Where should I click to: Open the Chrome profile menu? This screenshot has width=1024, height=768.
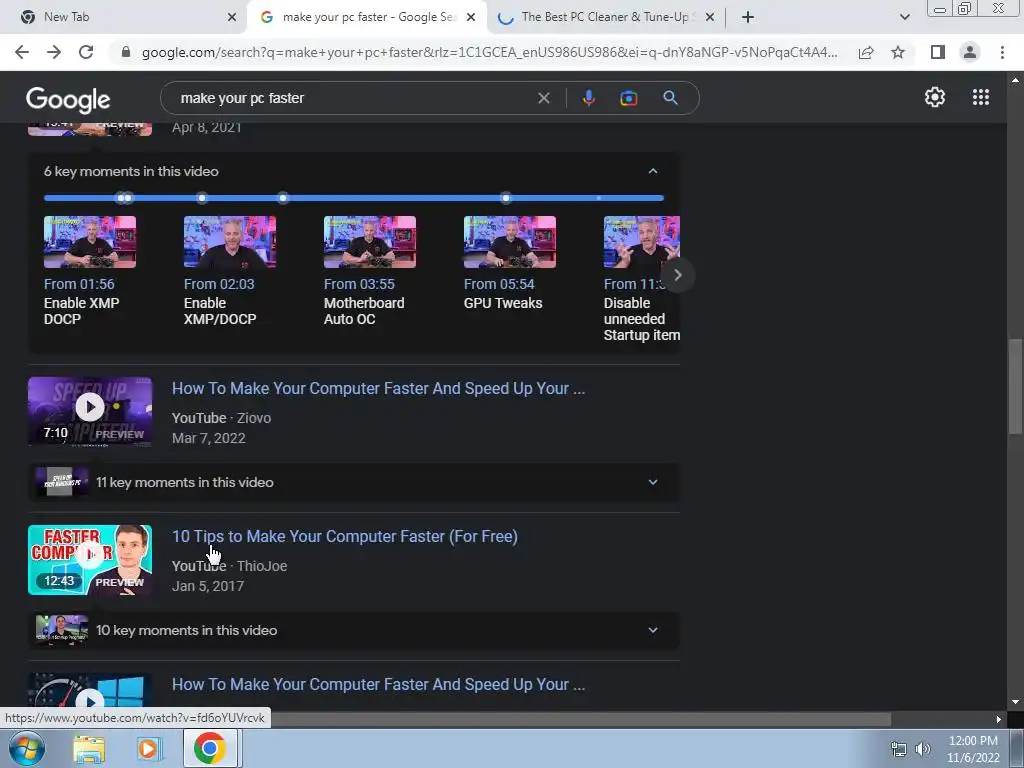click(970, 52)
